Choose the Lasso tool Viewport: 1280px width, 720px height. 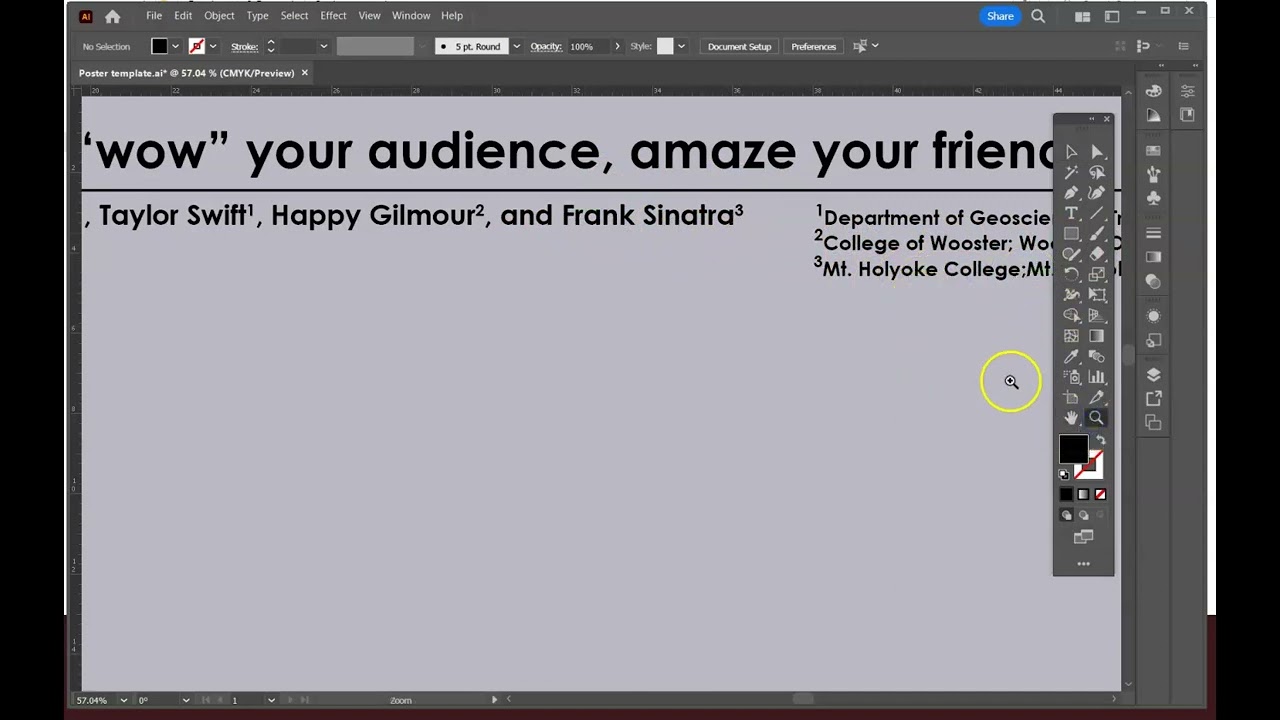(x=1097, y=172)
